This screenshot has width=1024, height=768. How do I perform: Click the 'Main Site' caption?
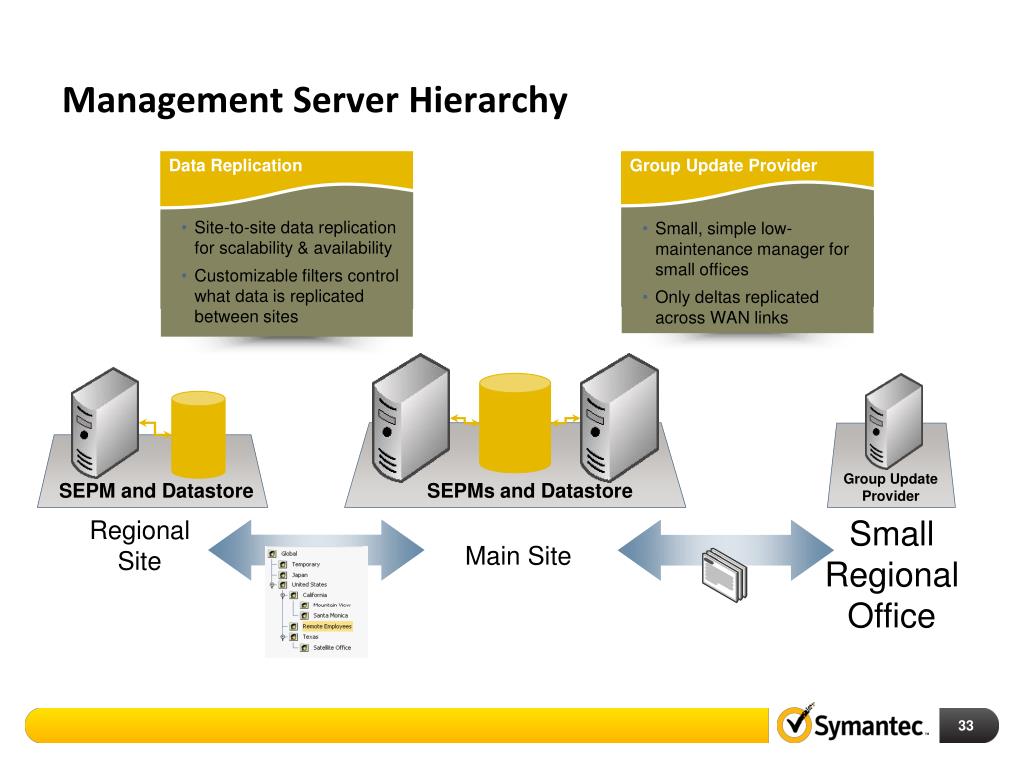(518, 556)
